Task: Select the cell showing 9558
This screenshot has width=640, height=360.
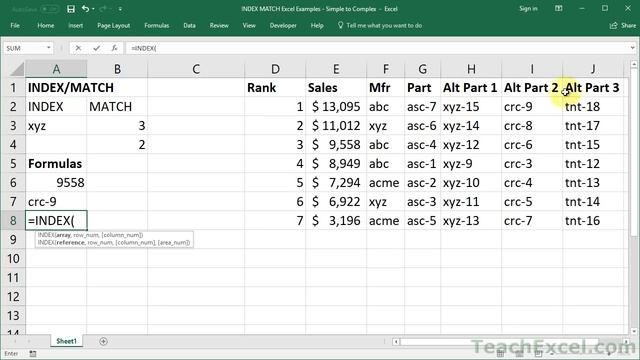Action: pyautogui.click(x=56, y=182)
